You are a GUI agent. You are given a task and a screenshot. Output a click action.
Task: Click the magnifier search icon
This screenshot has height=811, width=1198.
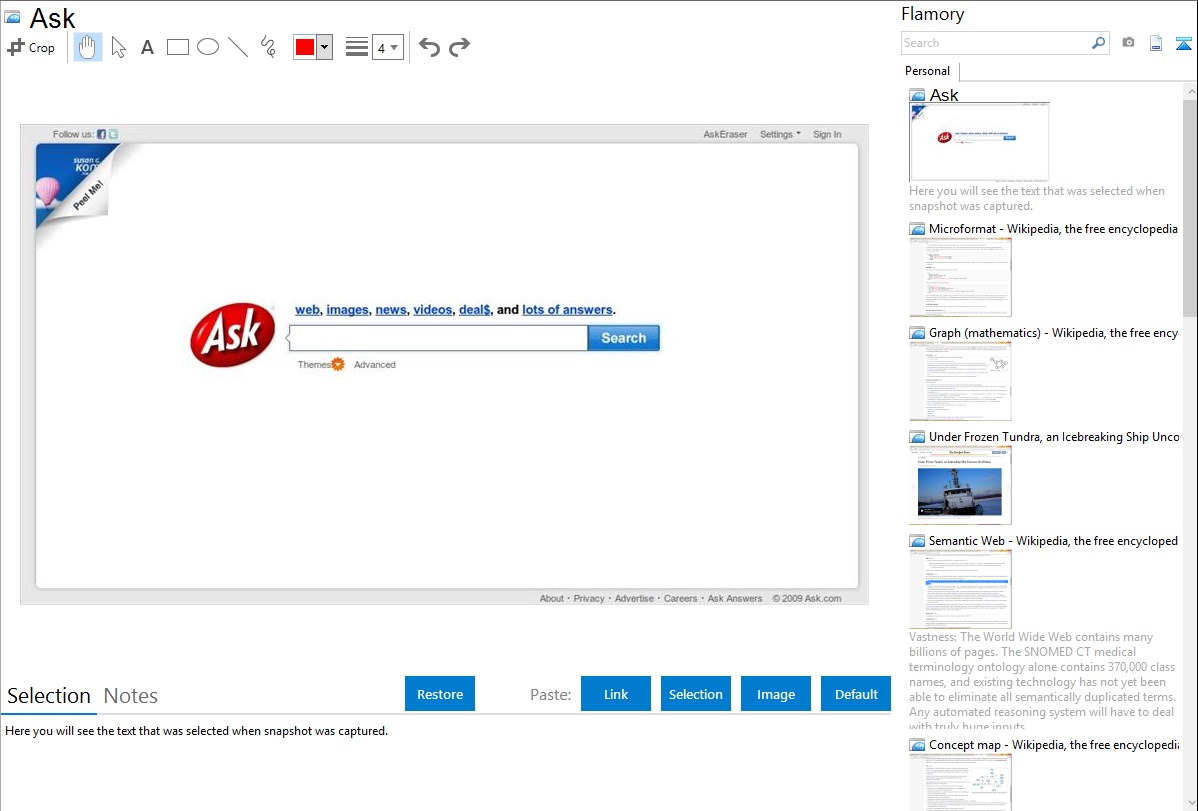click(x=1099, y=43)
